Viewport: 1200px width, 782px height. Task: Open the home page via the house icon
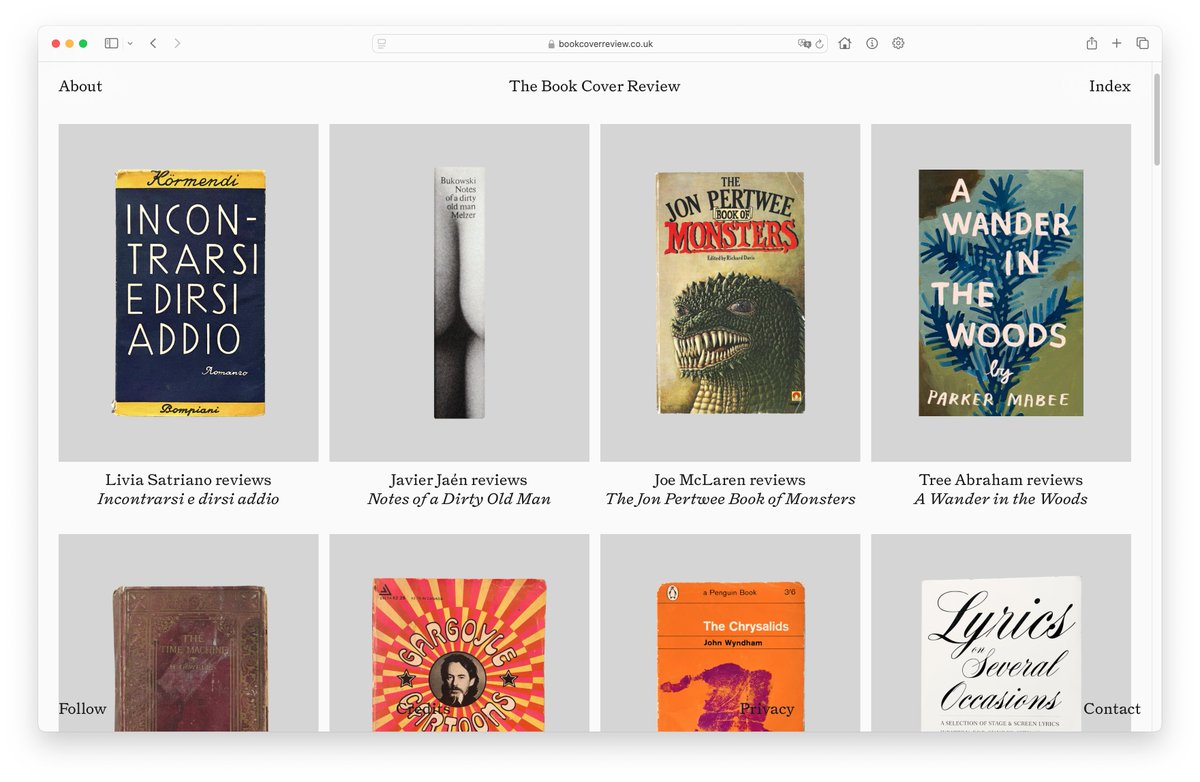point(845,43)
